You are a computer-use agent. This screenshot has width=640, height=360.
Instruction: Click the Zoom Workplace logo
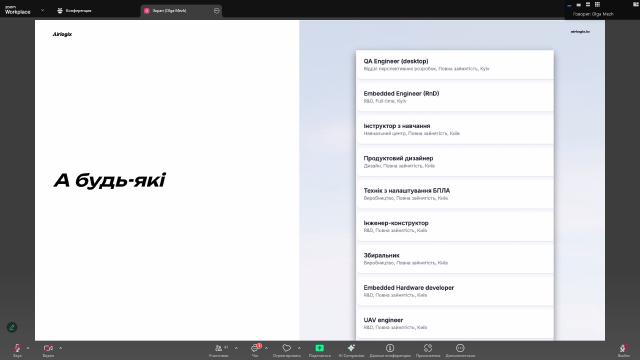coord(18,10)
